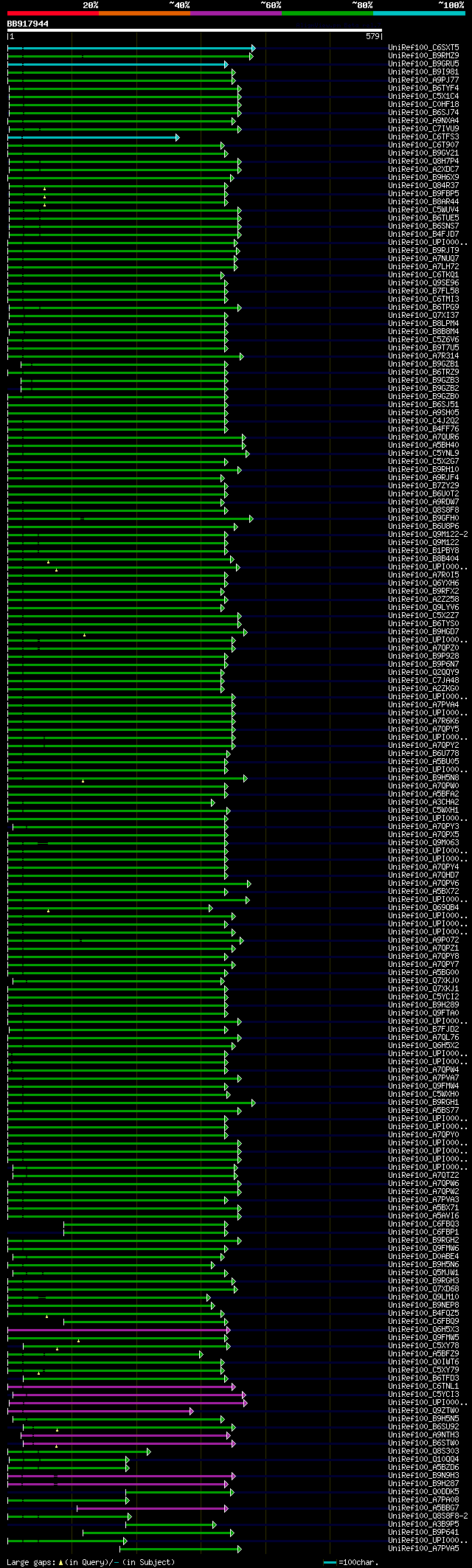This screenshot has height=1568, width=472.
Task: Click the magenta alignment bar for UniRef100_Q9ZTW0
Action: [x=100, y=1411]
